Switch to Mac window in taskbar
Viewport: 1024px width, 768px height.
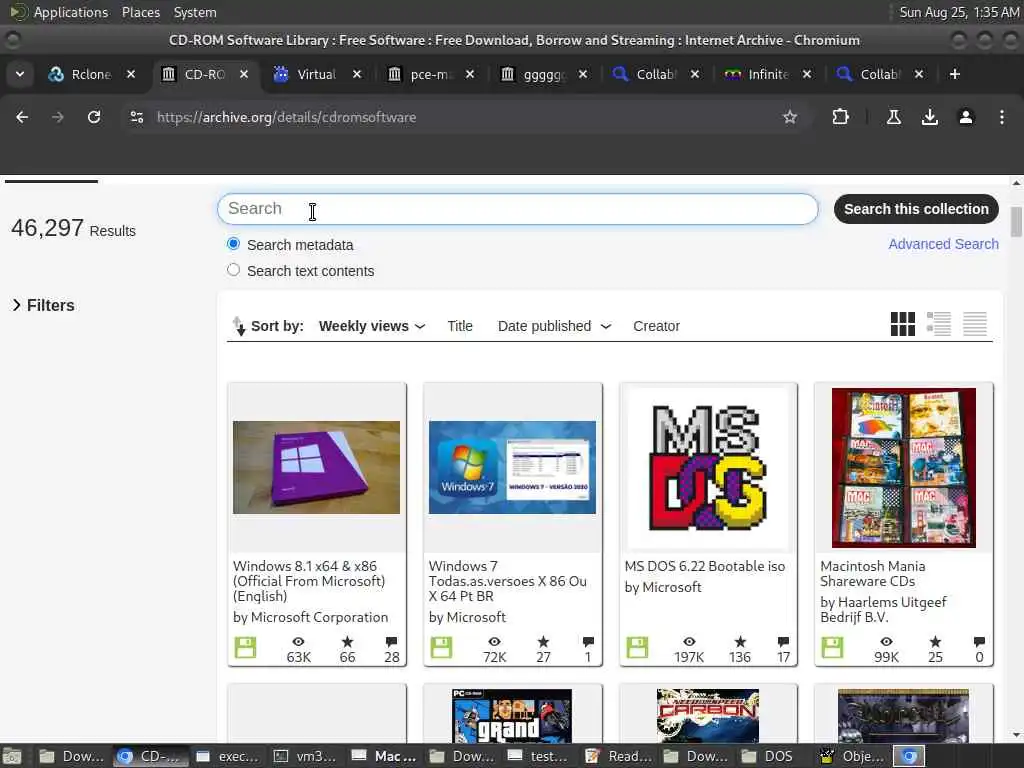point(385,756)
